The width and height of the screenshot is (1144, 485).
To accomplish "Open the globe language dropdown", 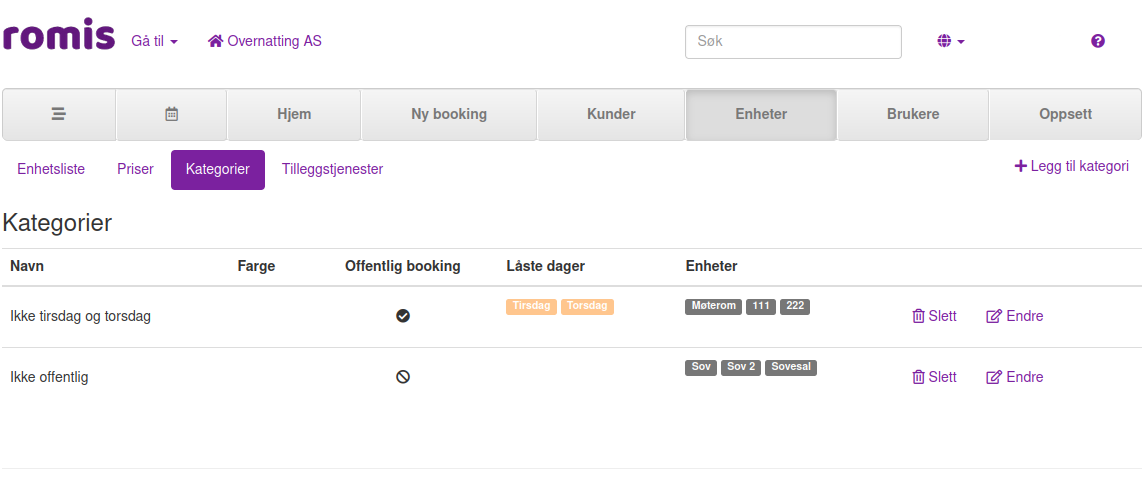I will pyautogui.click(x=951, y=42).
